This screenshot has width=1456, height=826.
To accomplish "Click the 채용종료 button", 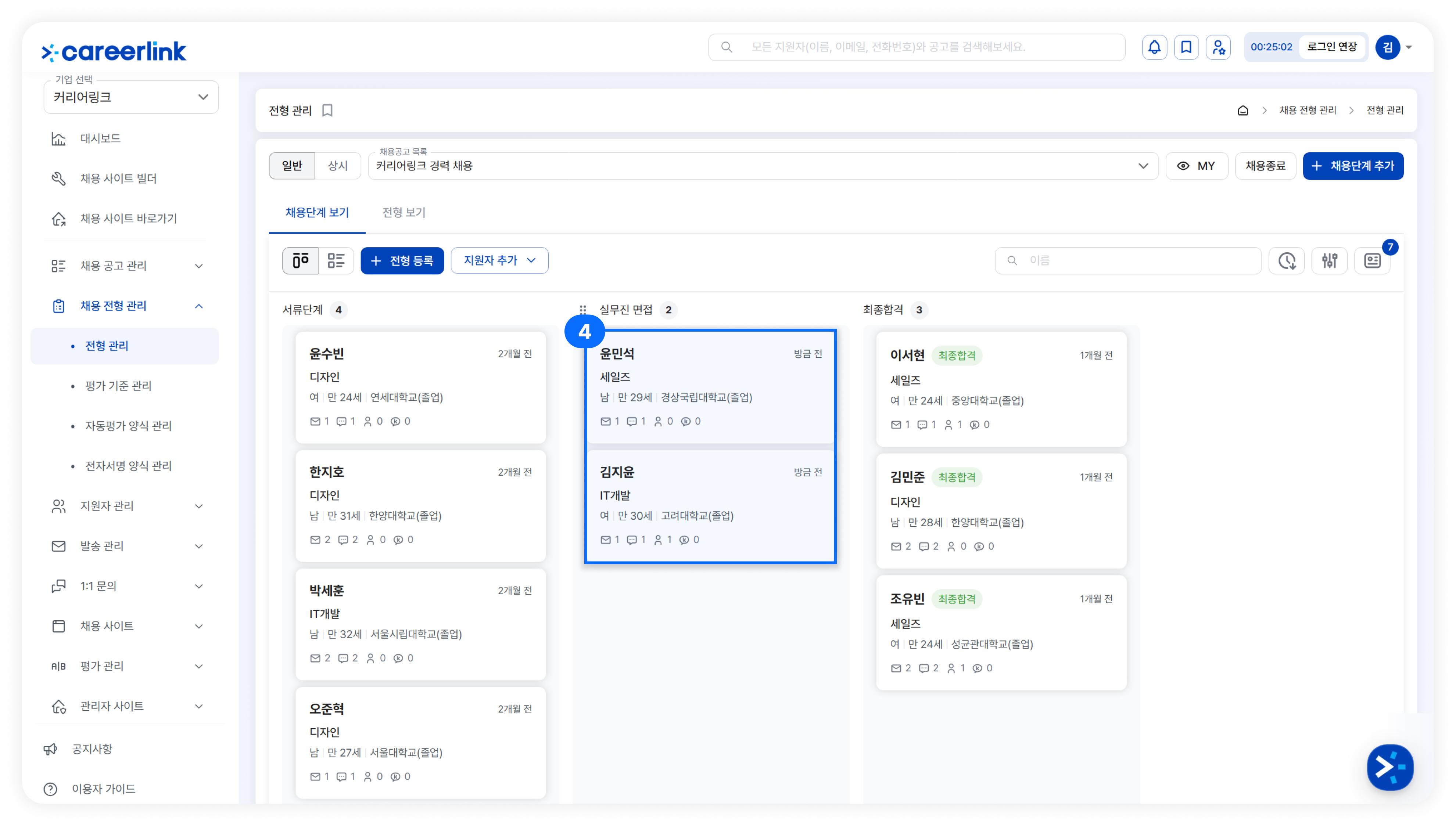I will 1265,166.
